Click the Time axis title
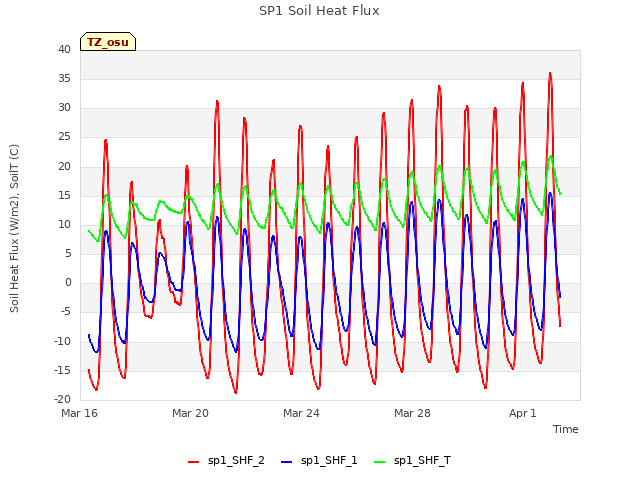The height and width of the screenshot is (480, 640). [x=566, y=429]
